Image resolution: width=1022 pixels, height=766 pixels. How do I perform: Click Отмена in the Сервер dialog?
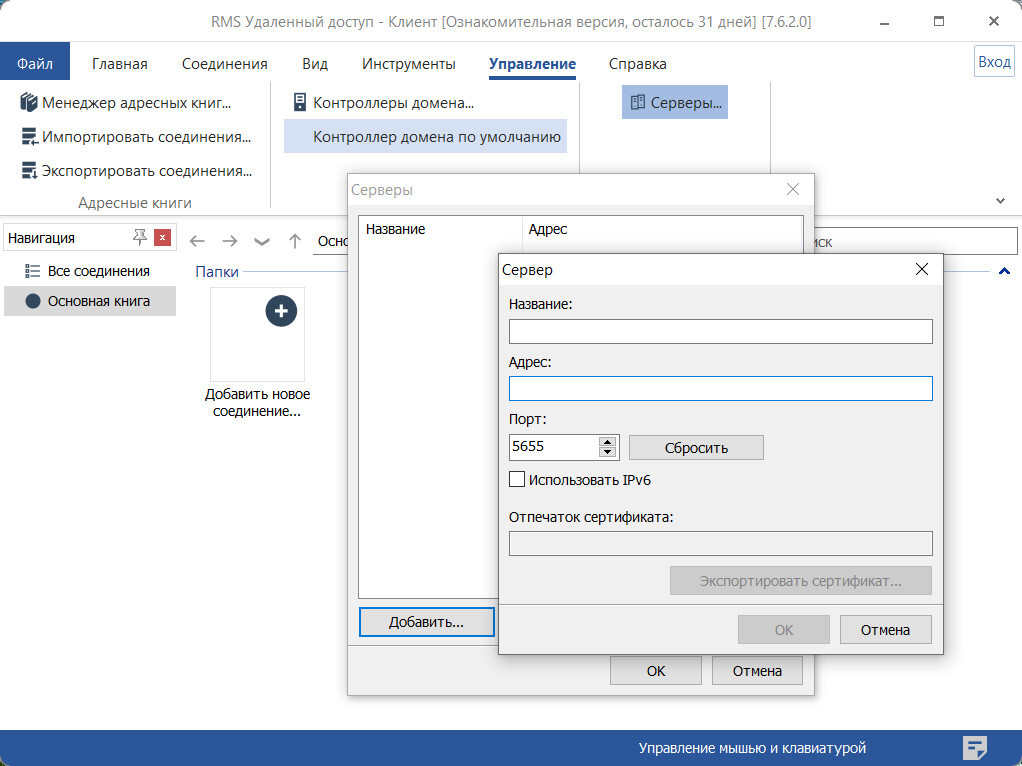[x=885, y=630]
